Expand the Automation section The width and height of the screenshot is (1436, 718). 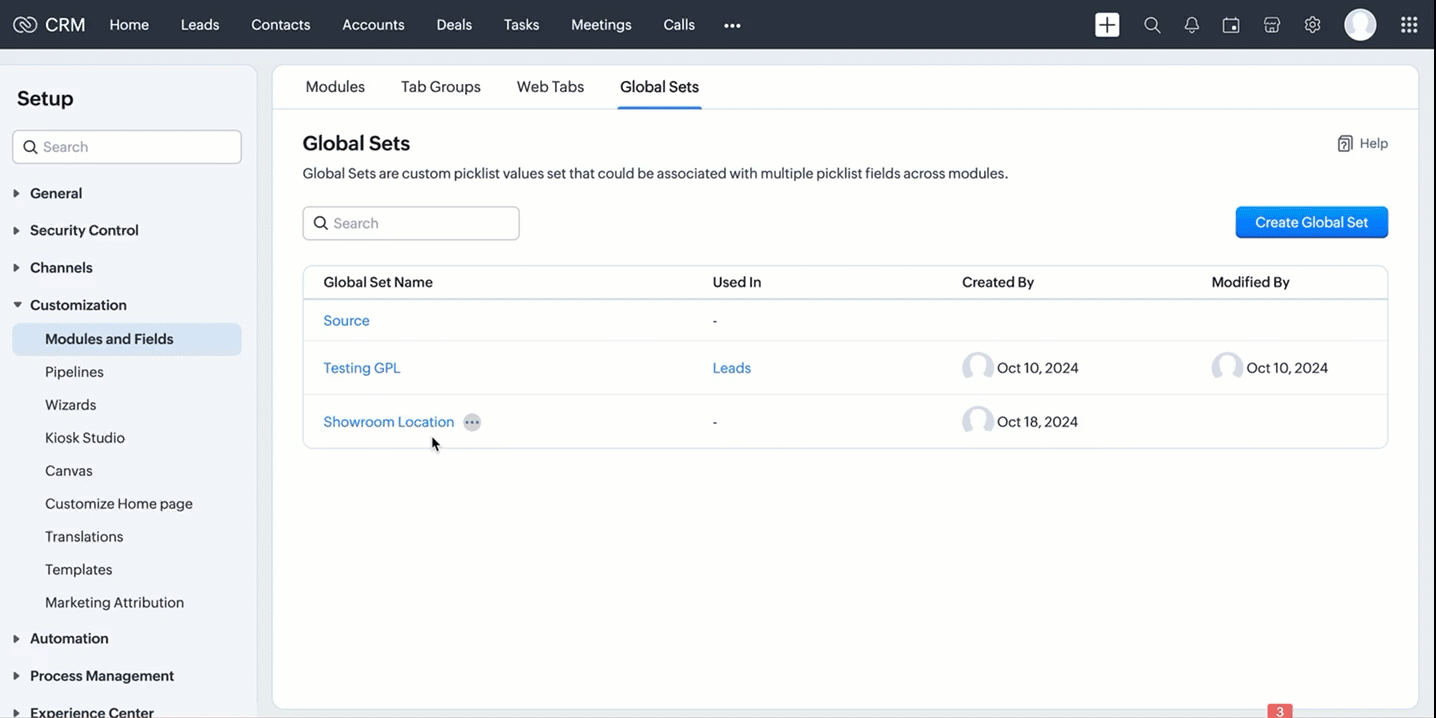[69, 638]
